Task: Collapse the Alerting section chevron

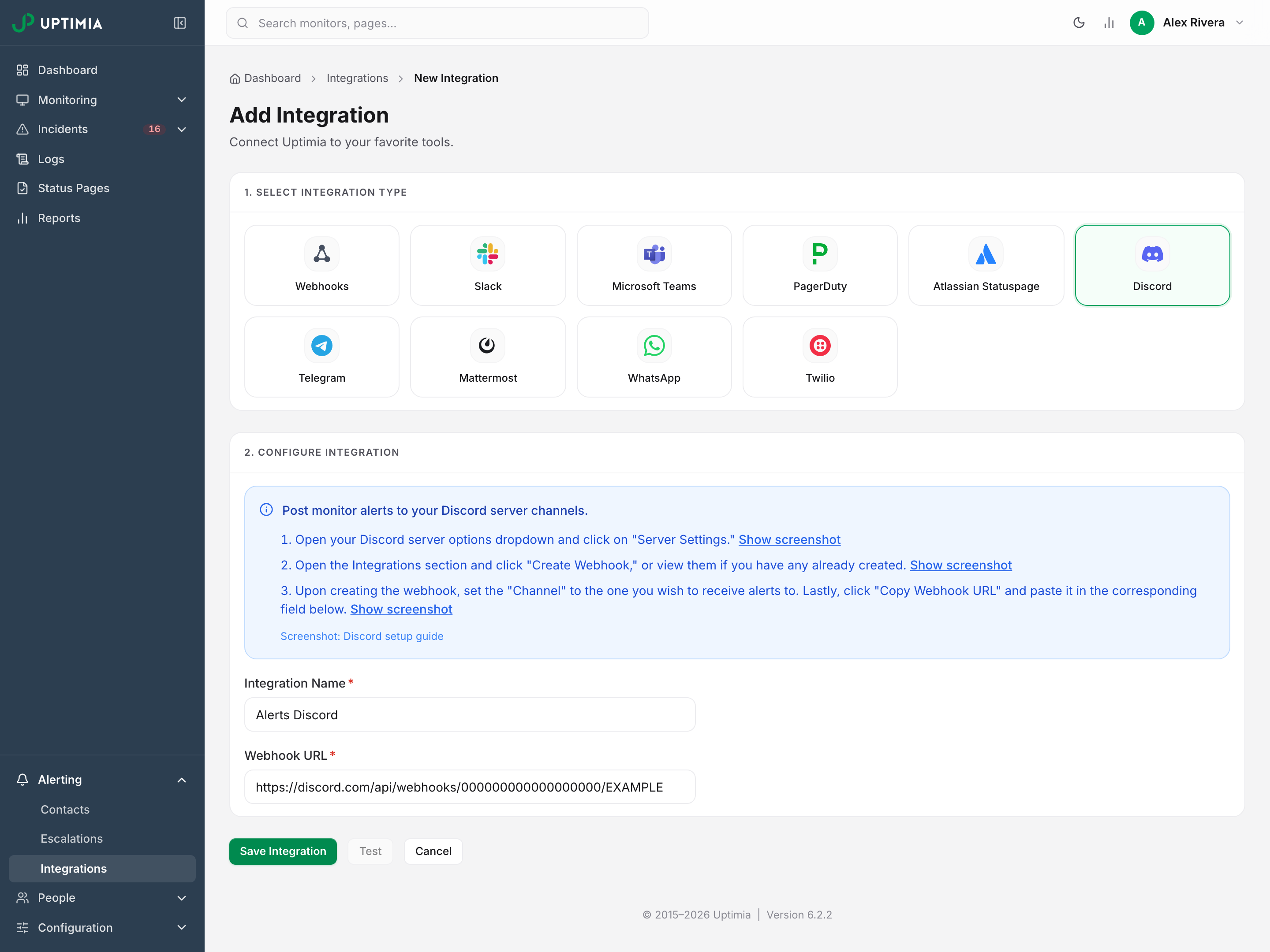Action: [x=181, y=780]
